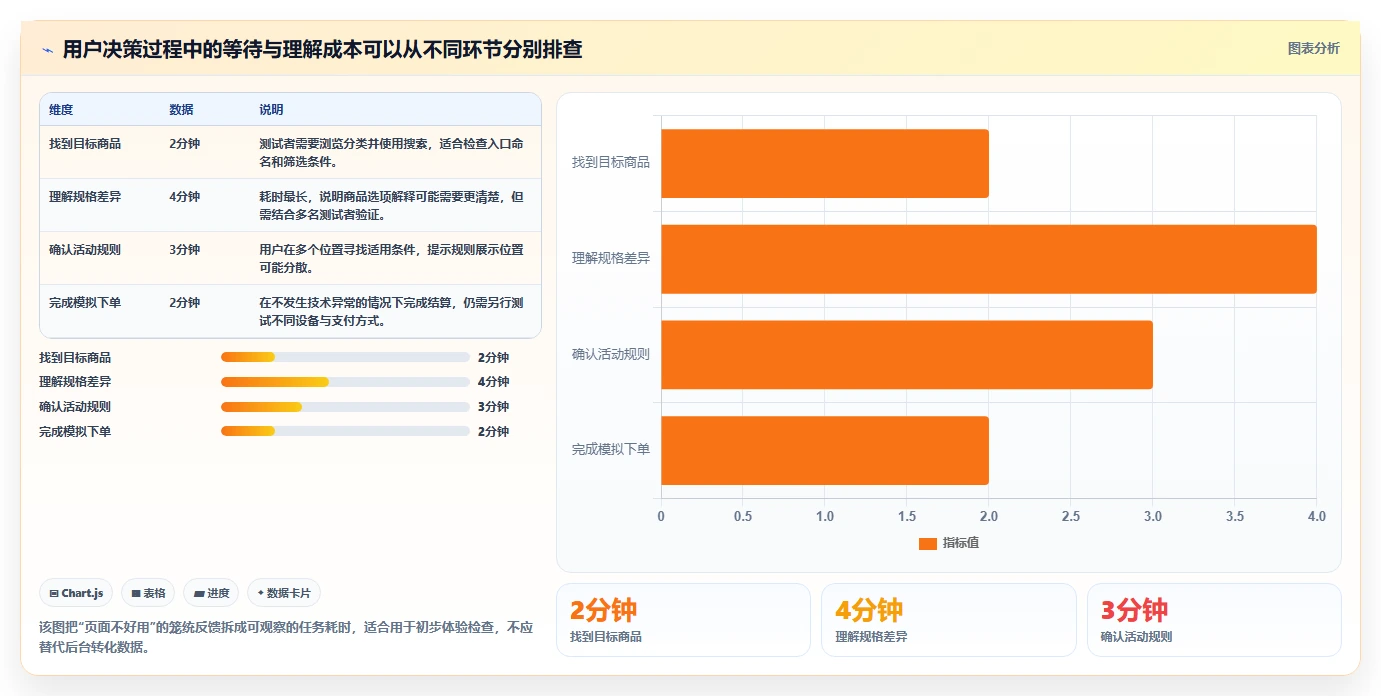Click the lightning icon beside the title
Viewport: 1381px width, 696px height.
tap(47, 49)
